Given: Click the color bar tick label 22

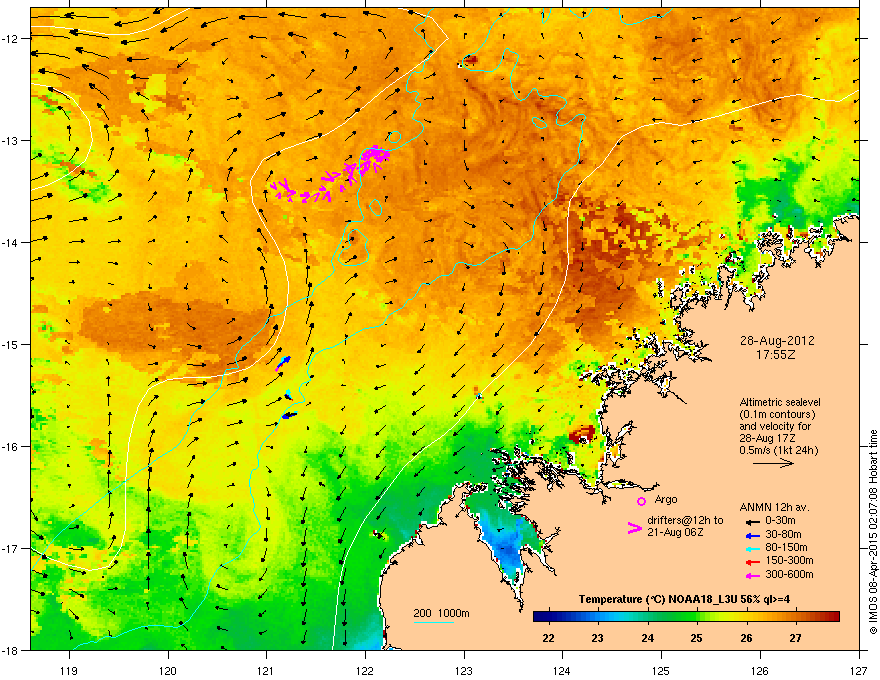Looking at the screenshot, I should pyautogui.click(x=548, y=638).
